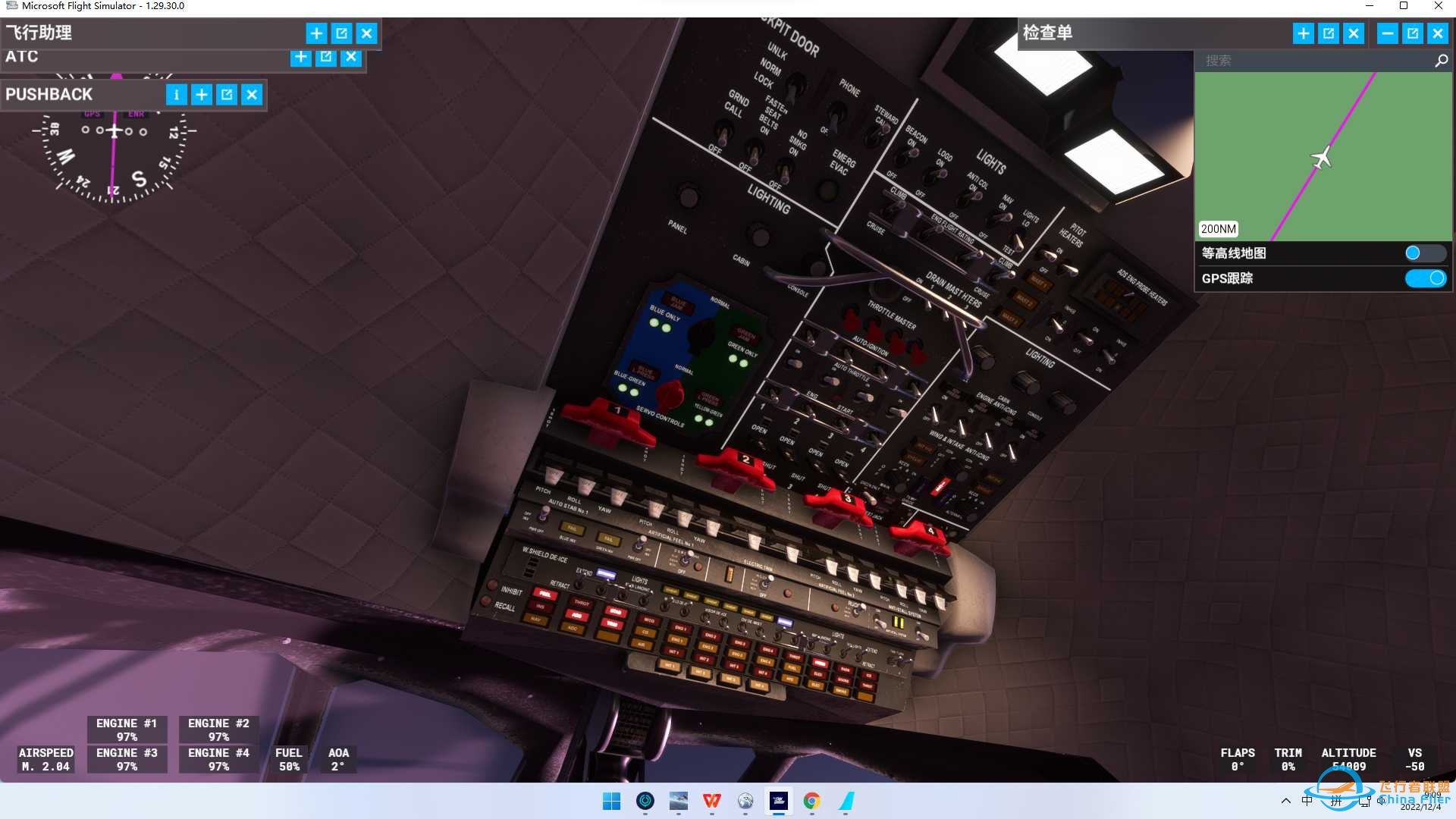Turn the CABIN lighting knob
This screenshot has width=1456, height=819.
[758, 234]
